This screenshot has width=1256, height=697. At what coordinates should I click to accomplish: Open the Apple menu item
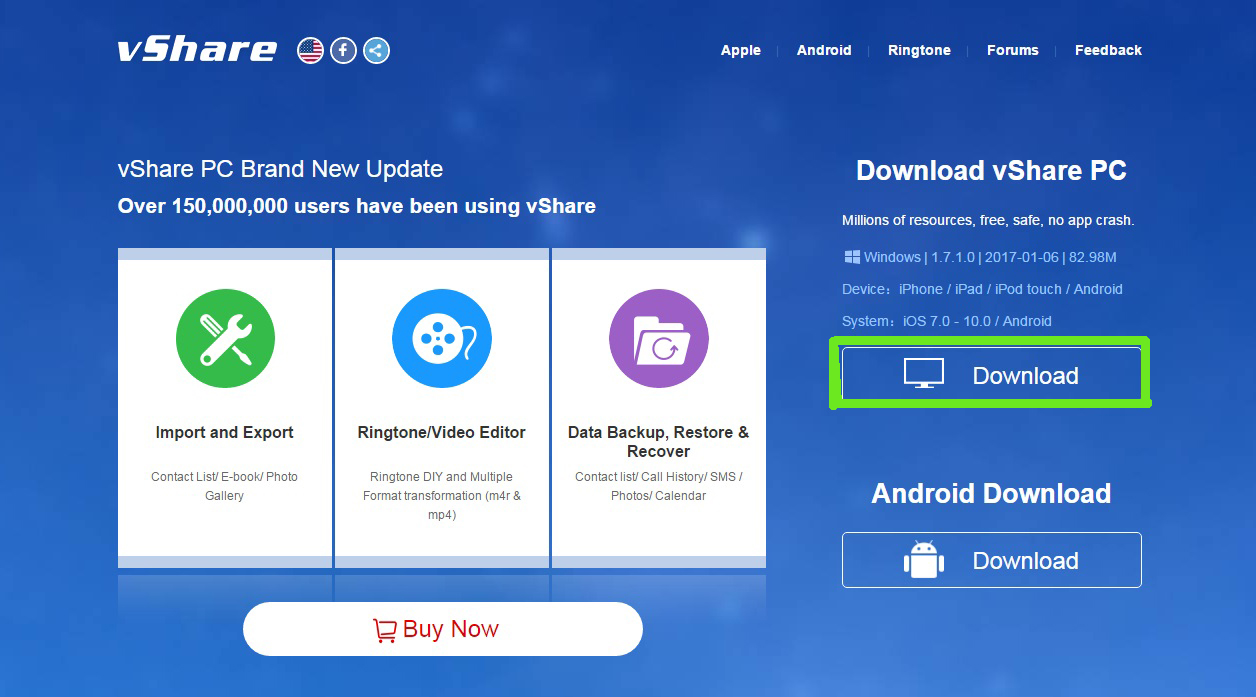coord(741,50)
